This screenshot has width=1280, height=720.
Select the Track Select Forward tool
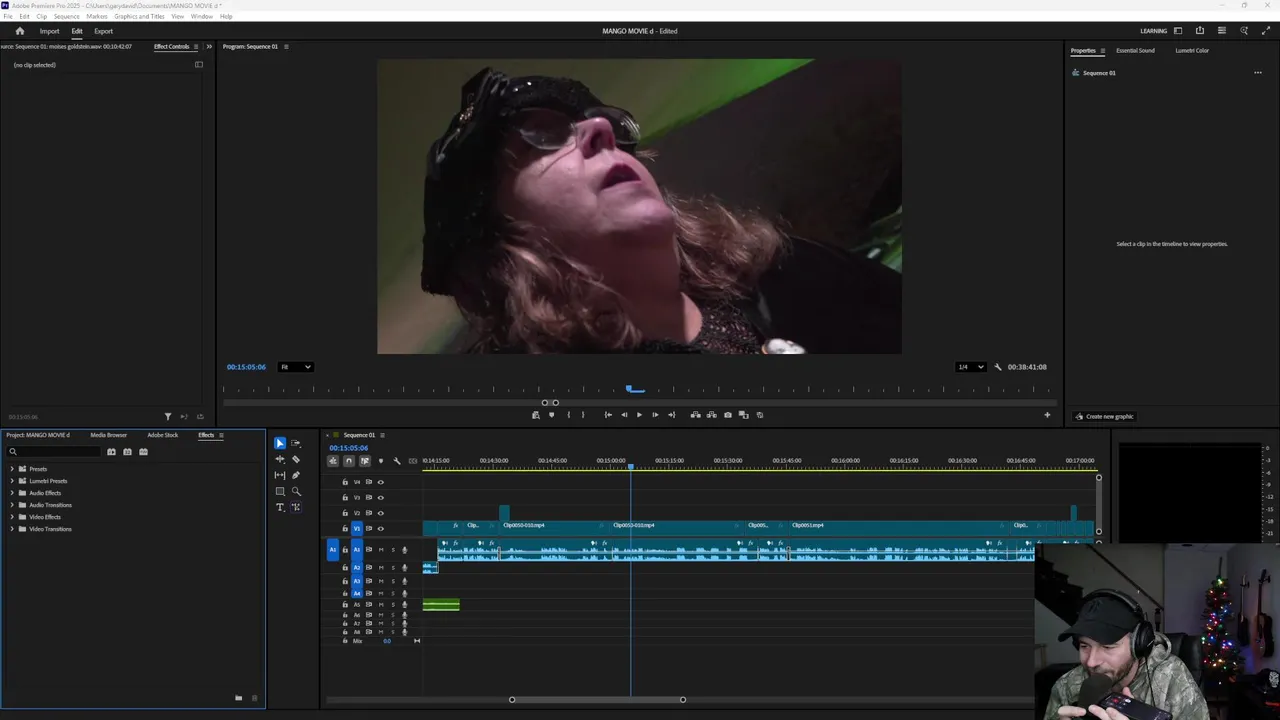[x=296, y=443]
